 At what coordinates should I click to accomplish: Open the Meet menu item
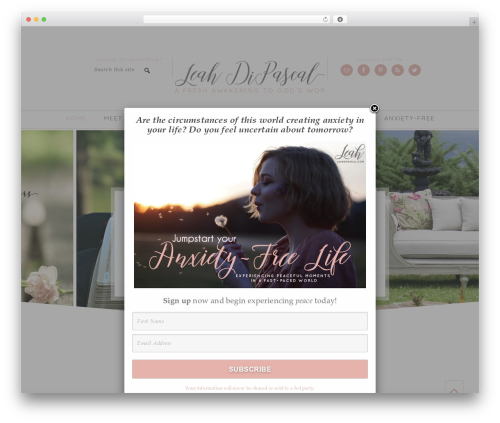[x=113, y=118]
